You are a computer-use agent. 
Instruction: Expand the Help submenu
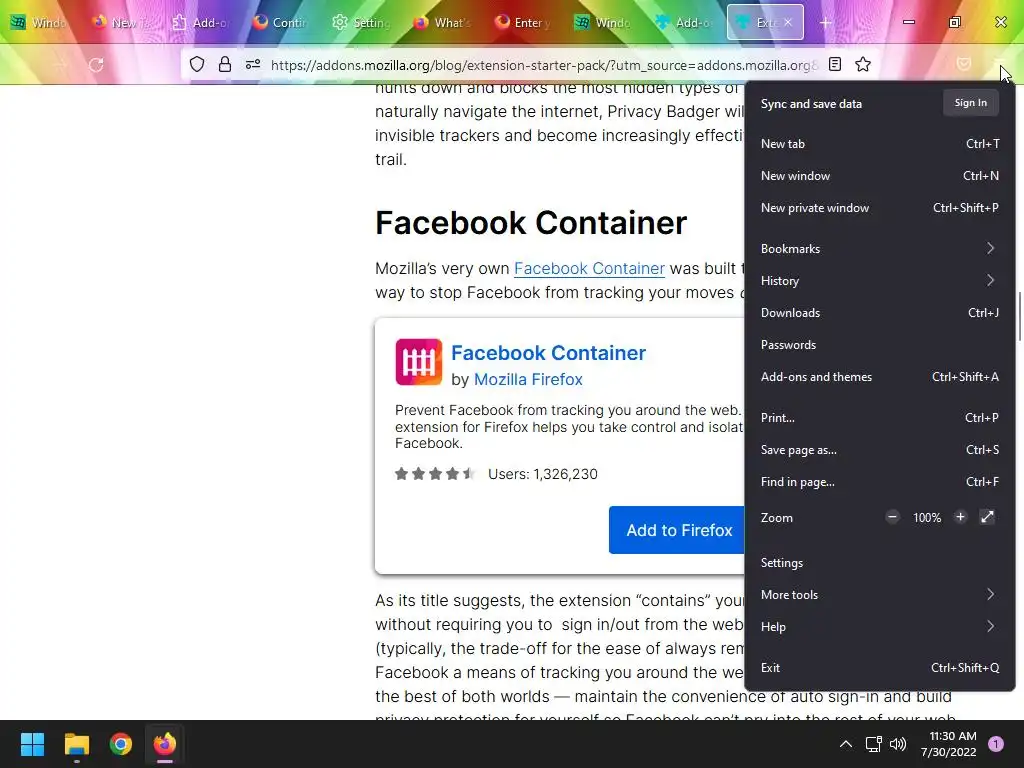tap(880, 626)
